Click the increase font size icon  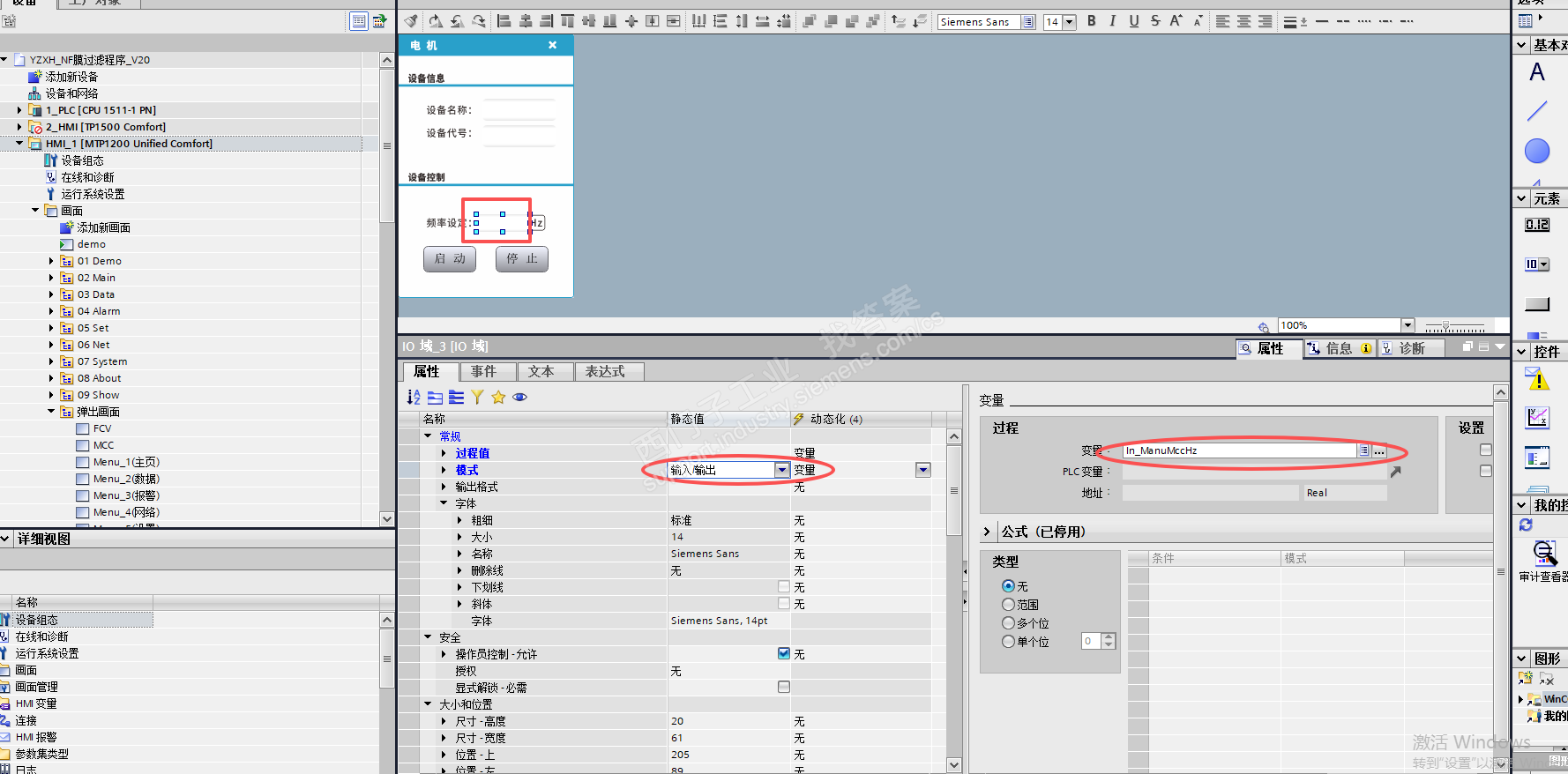click(1176, 21)
